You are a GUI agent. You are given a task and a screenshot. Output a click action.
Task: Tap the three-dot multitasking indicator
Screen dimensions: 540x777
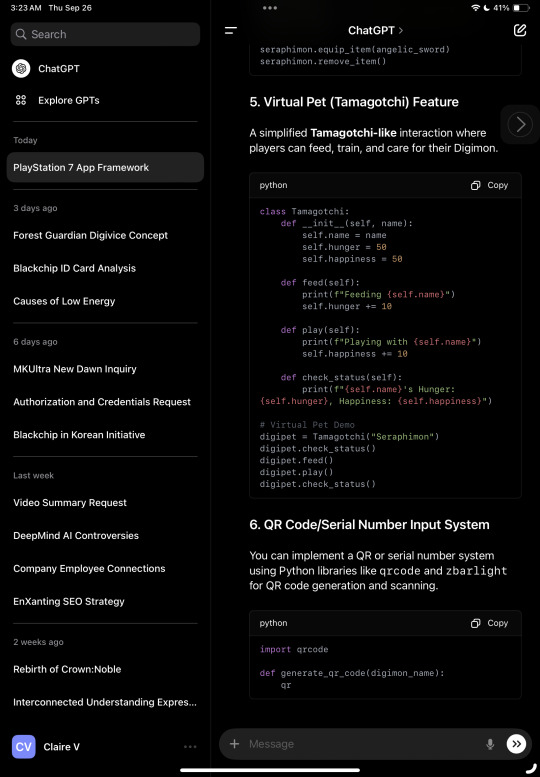tap(270, 8)
